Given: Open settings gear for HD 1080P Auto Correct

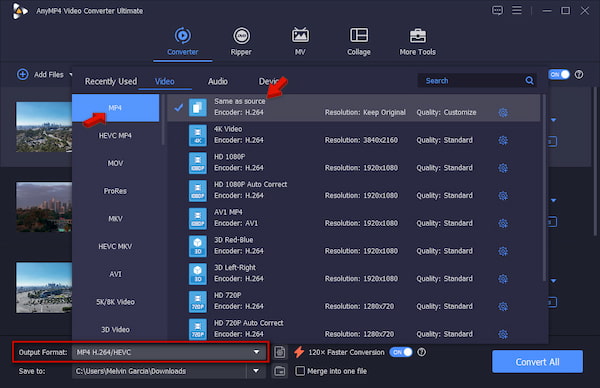Looking at the screenshot, I should tap(503, 196).
